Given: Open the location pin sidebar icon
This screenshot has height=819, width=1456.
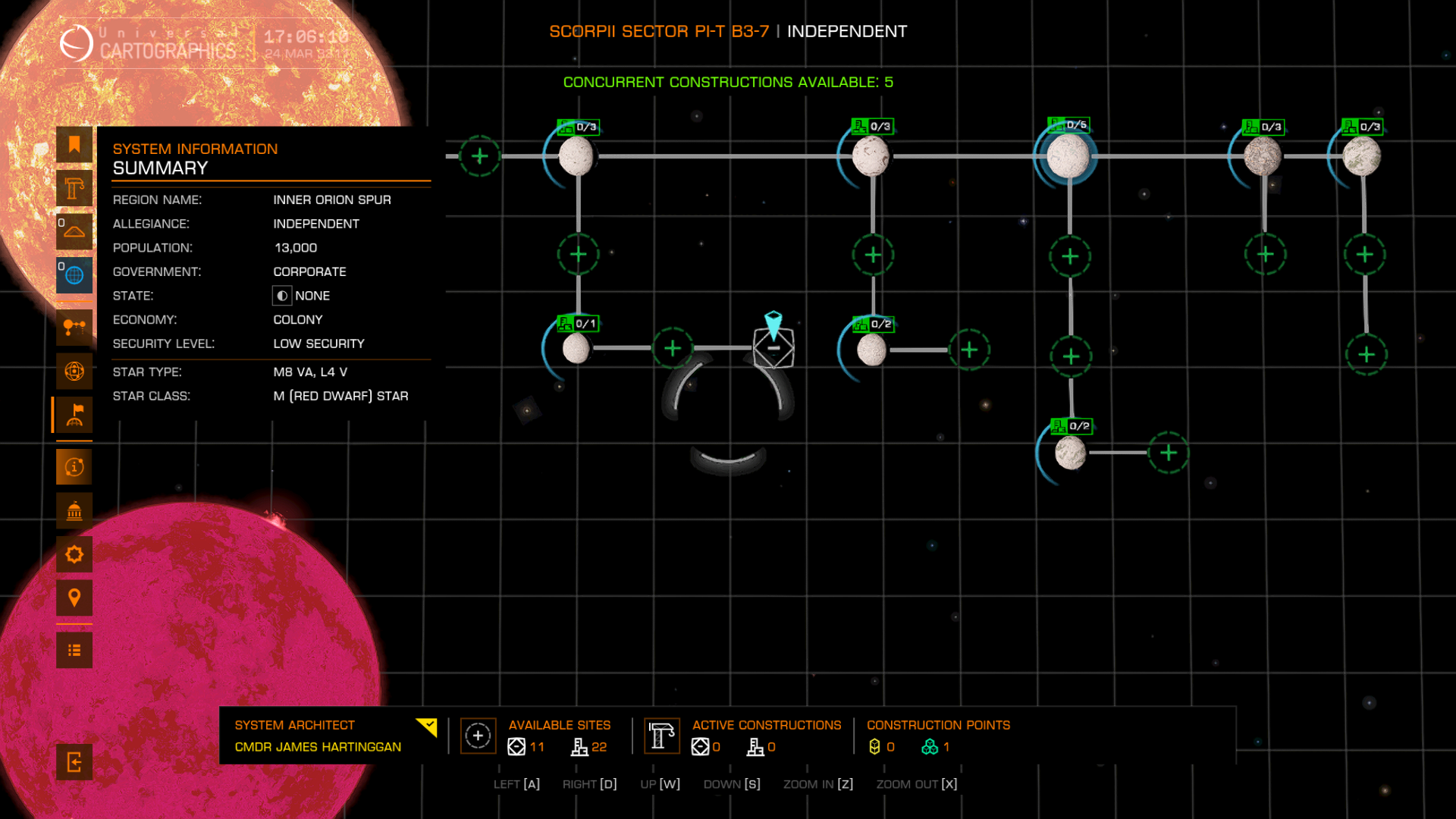Looking at the screenshot, I should 74,598.
